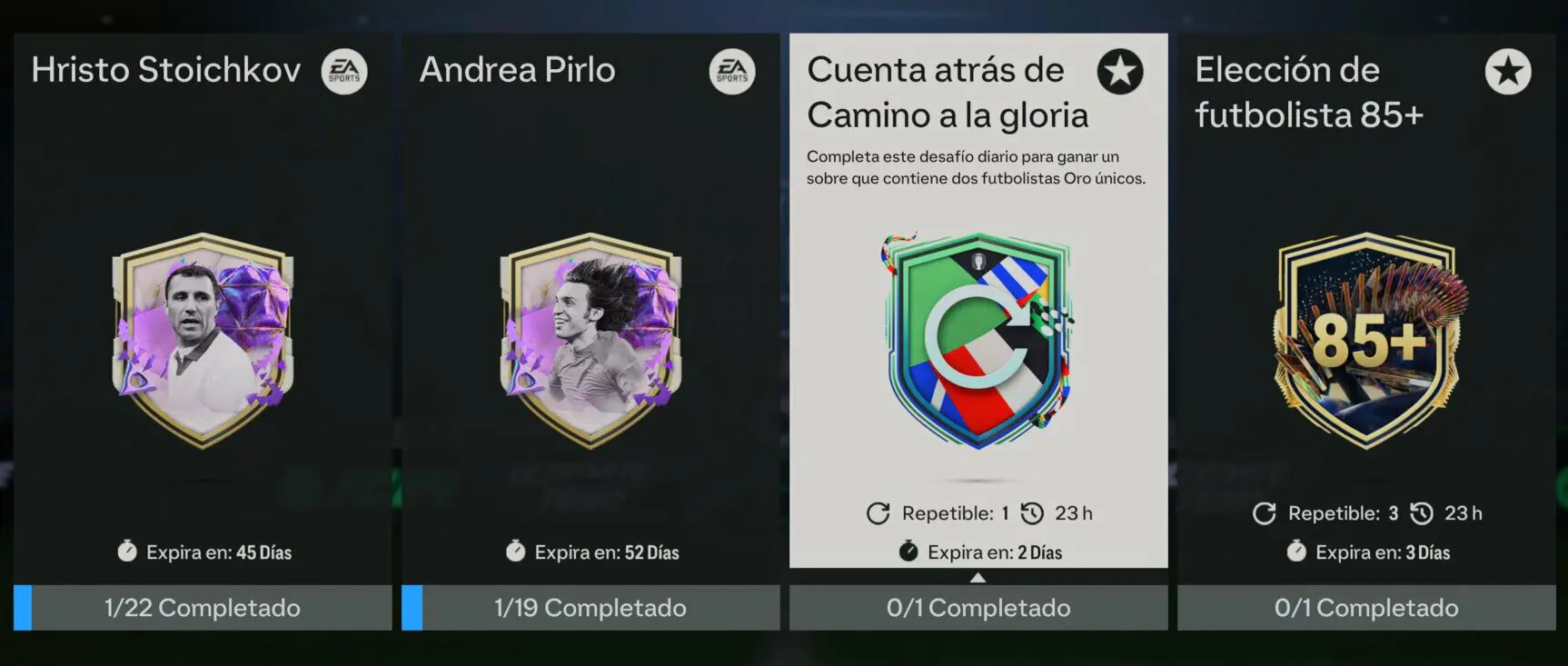Screen dimensions: 1568x666
Task: Click the EA Sports badge on Andrea Pirlo card
Action: coord(732,71)
